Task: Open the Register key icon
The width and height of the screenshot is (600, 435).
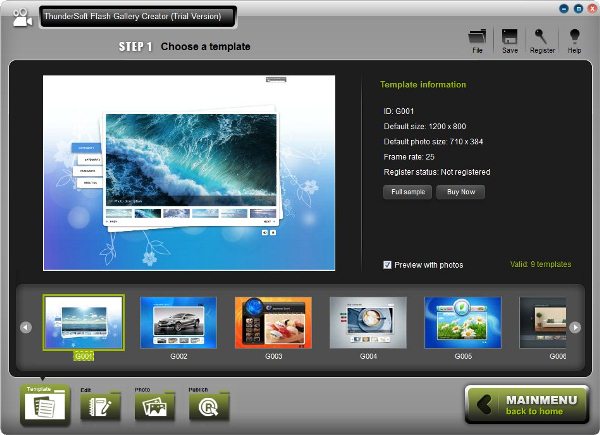Action: tap(541, 37)
